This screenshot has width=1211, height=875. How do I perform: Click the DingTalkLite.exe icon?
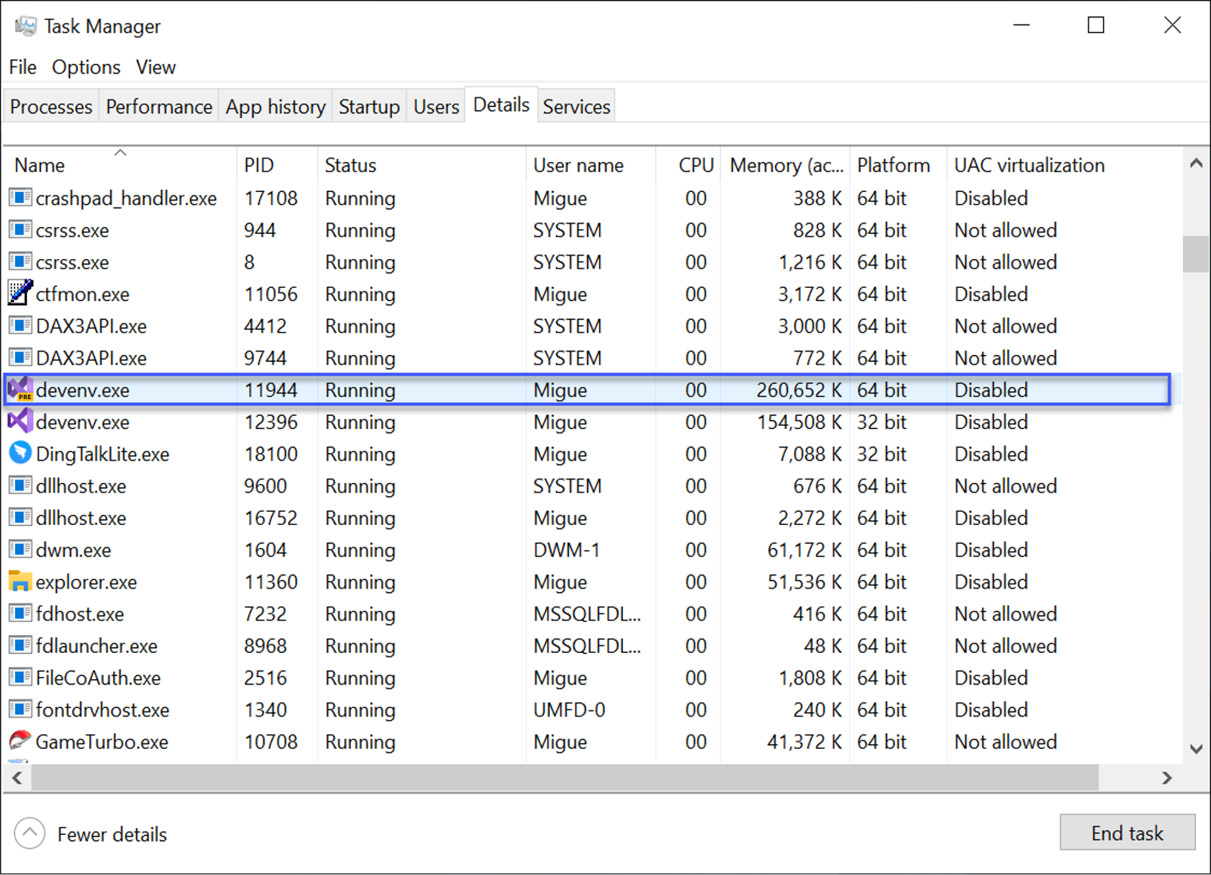(x=19, y=454)
